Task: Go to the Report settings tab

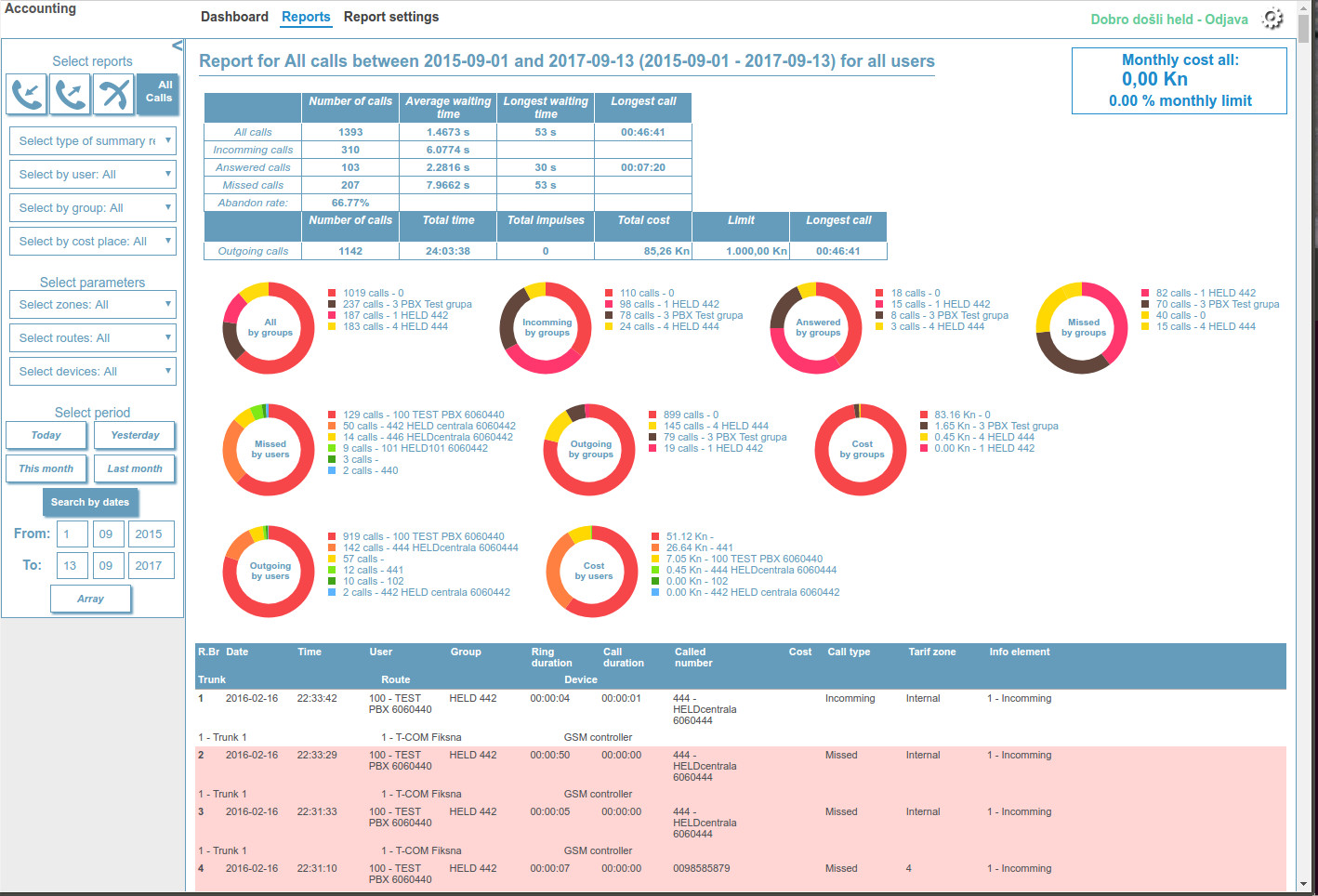Action: coord(390,17)
